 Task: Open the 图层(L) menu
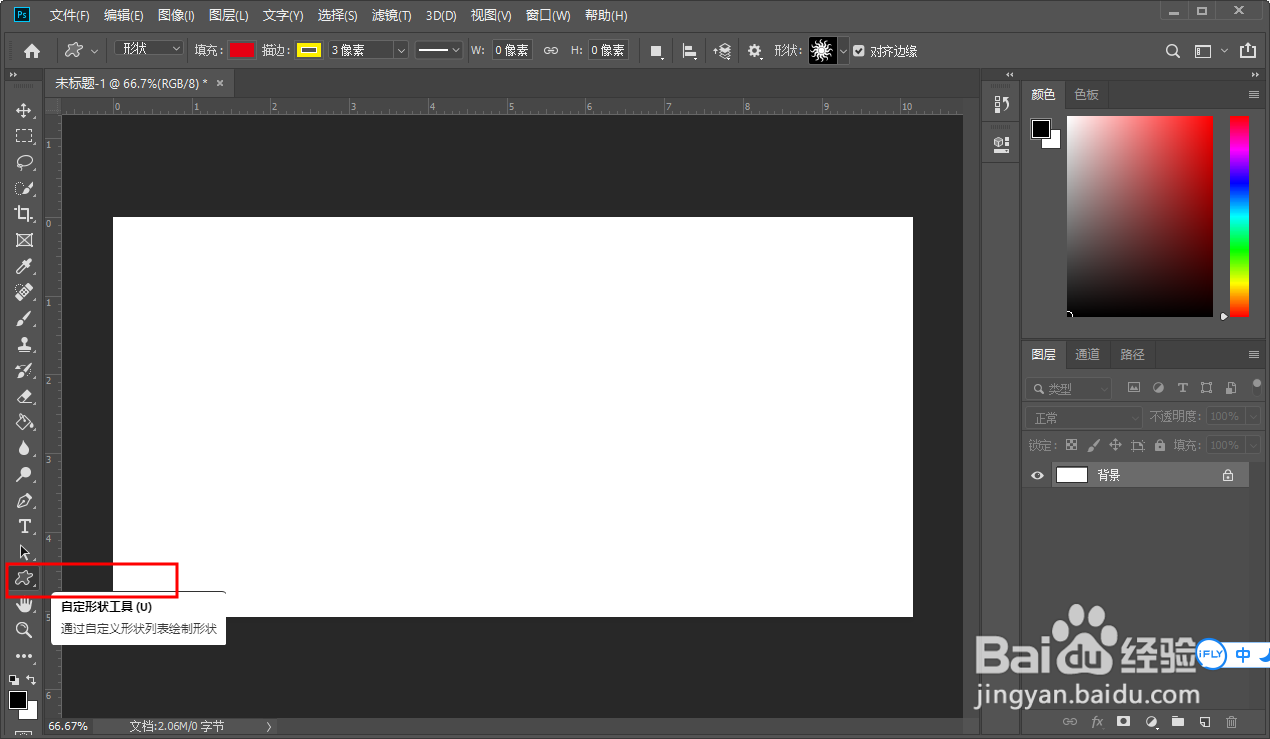pyautogui.click(x=229, y=16)
